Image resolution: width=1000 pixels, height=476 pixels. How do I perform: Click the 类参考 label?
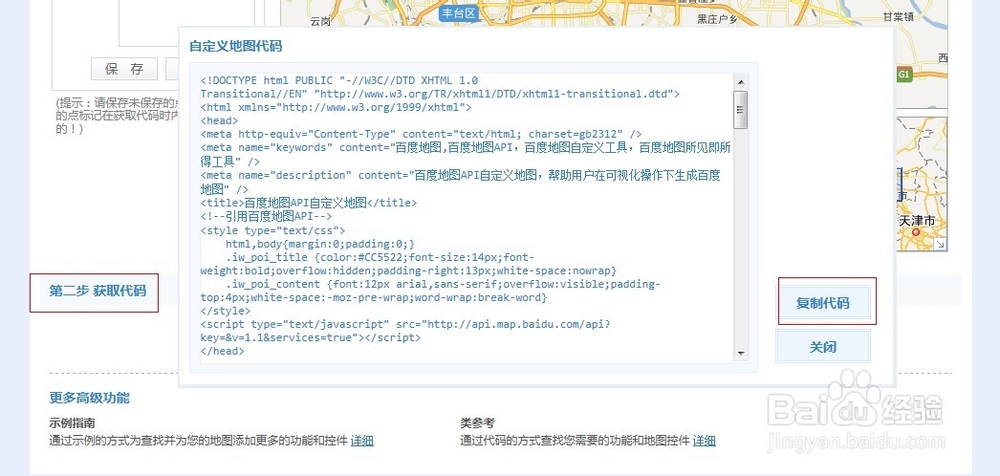[477, 423]
